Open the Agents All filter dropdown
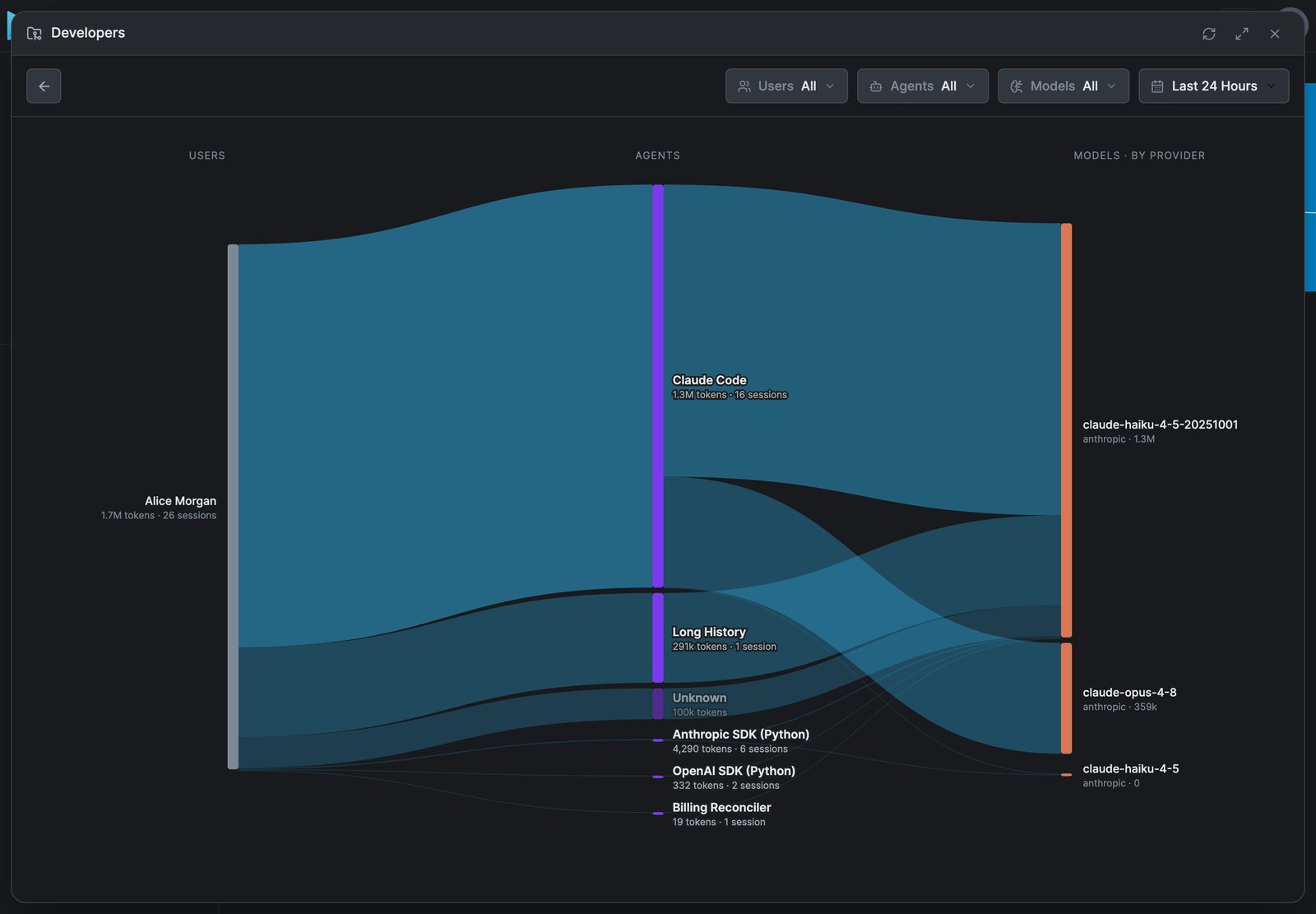 pyautogui.click(x=922, y=86)
